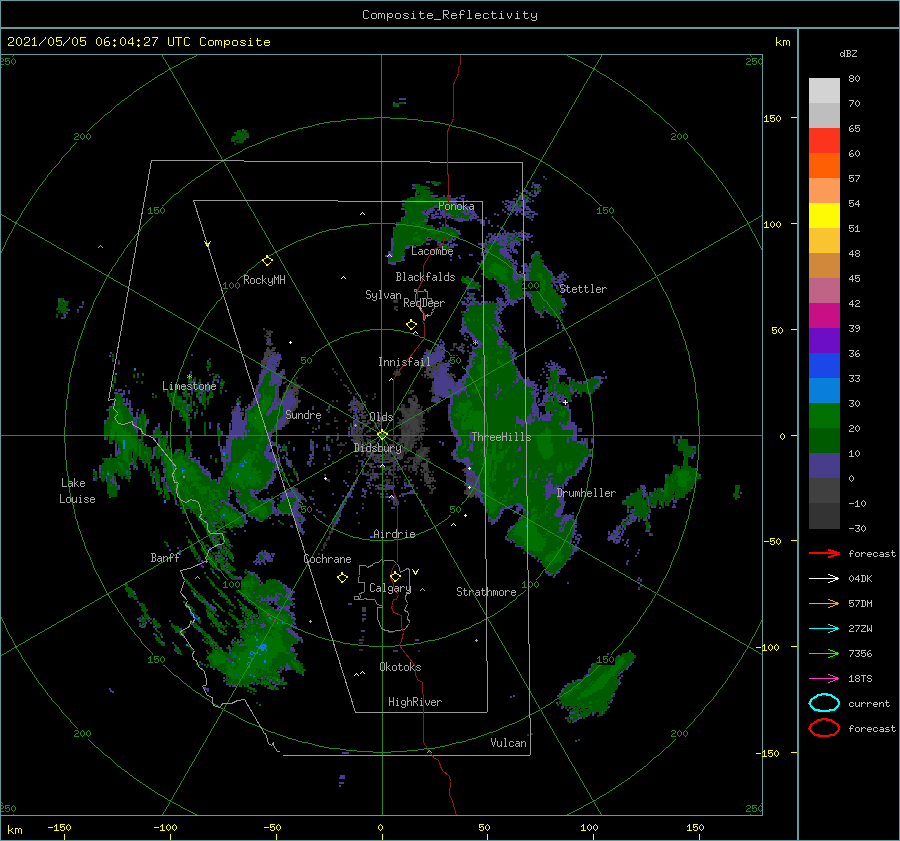Click the Didsbury label
This screenshot has width=900, height=841.
coord(378,448)
